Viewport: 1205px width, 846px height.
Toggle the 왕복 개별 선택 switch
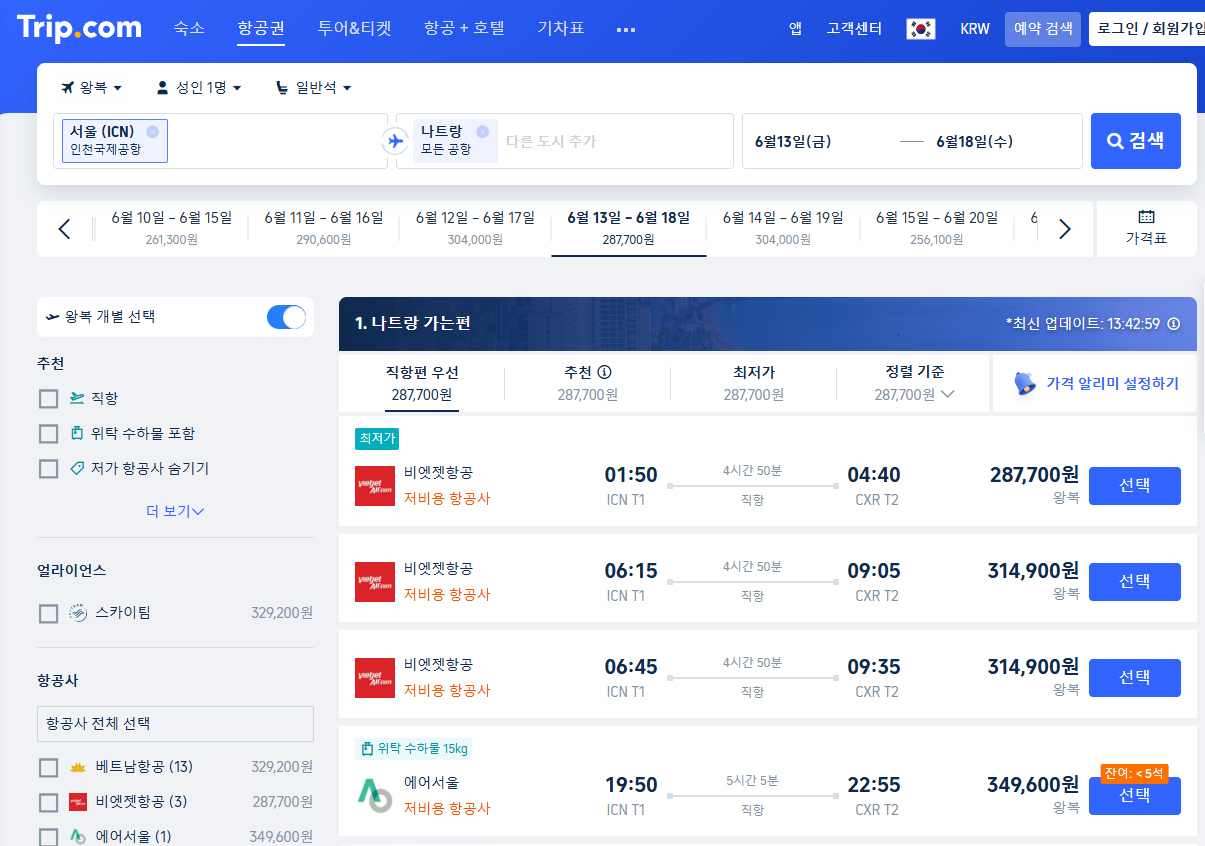tap(287, 317)
